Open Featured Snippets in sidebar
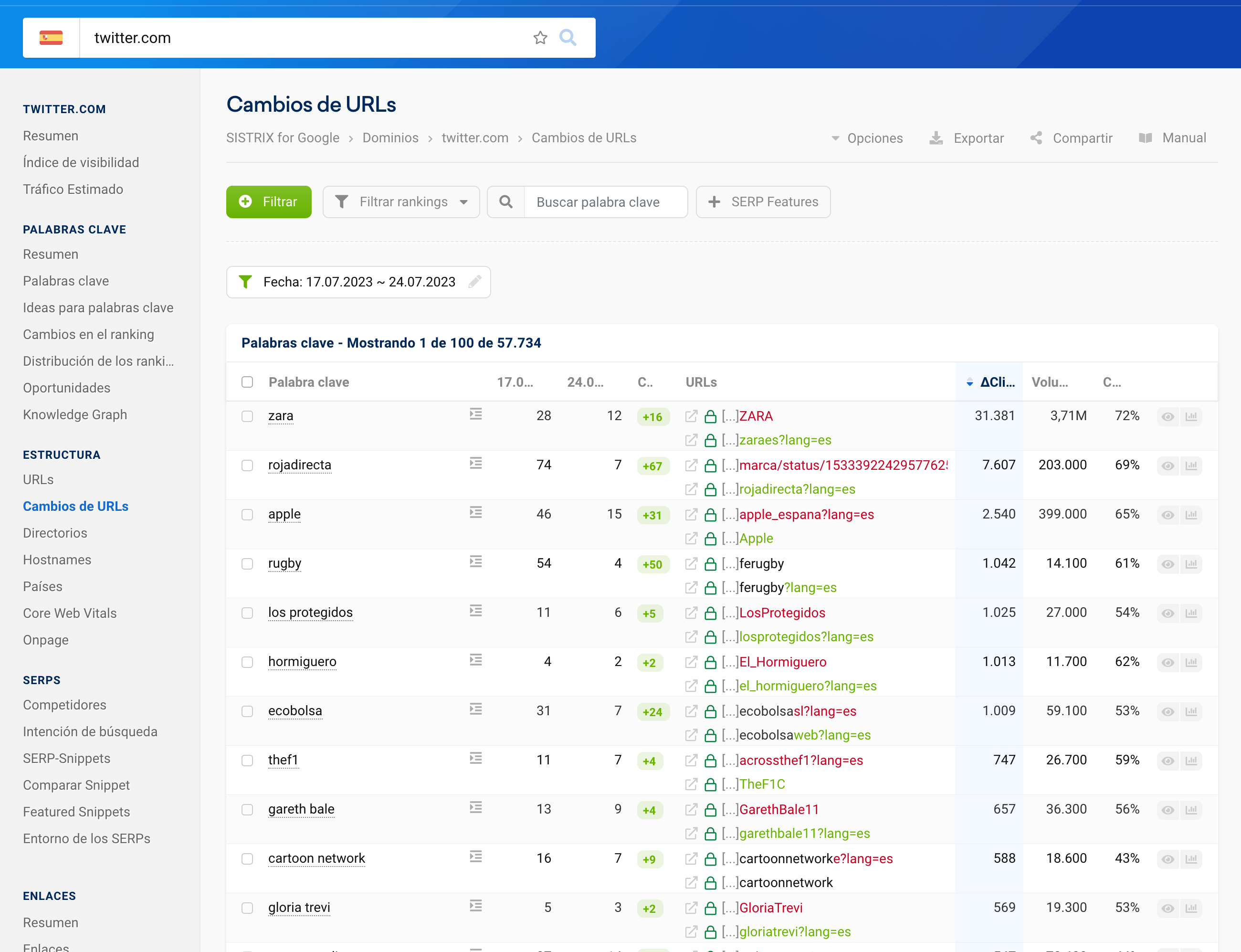This screenshot has height=952, width=1241. (76, 812)
